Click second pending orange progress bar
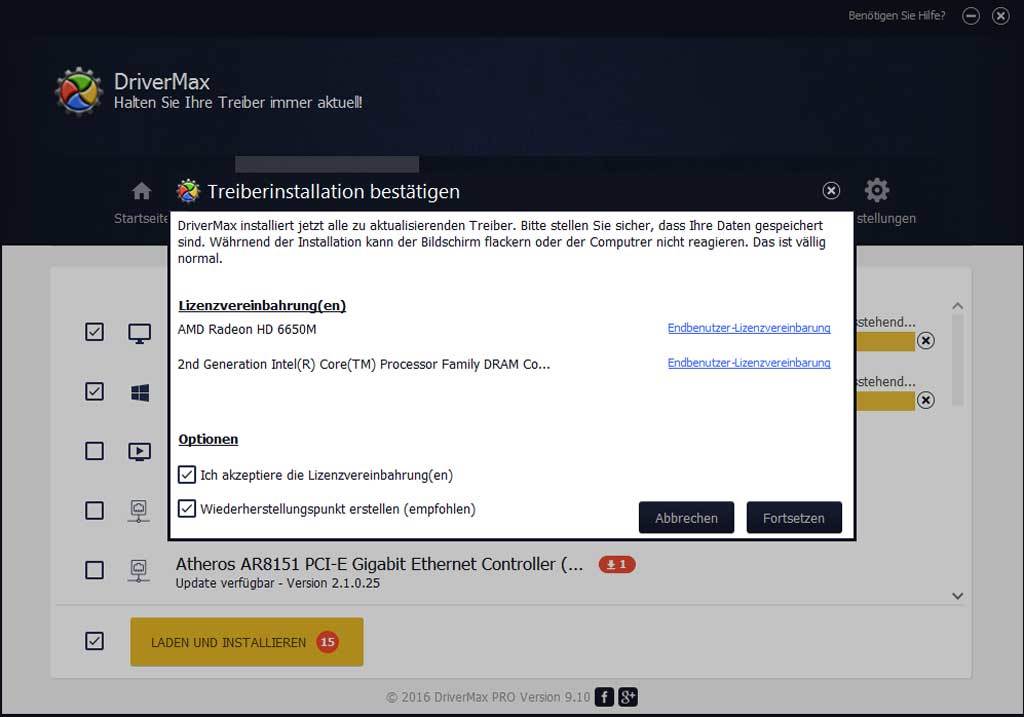The width and height of the screenshot is (1024, 717). pyautogui.click(x=885, y=401)
